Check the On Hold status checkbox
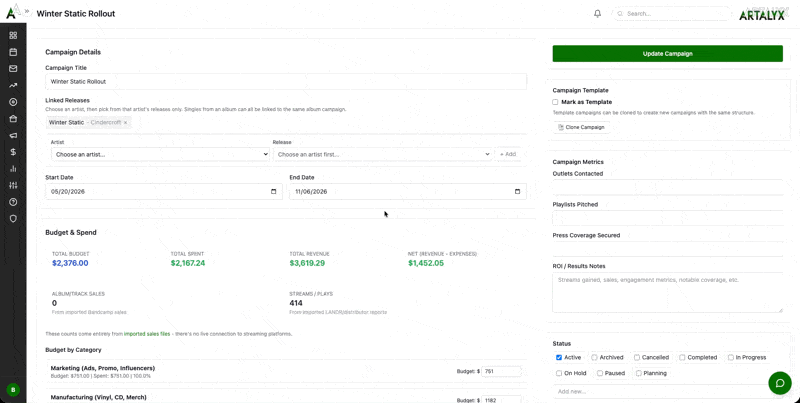This screenshot has width=800, height=403. [559, 373]
